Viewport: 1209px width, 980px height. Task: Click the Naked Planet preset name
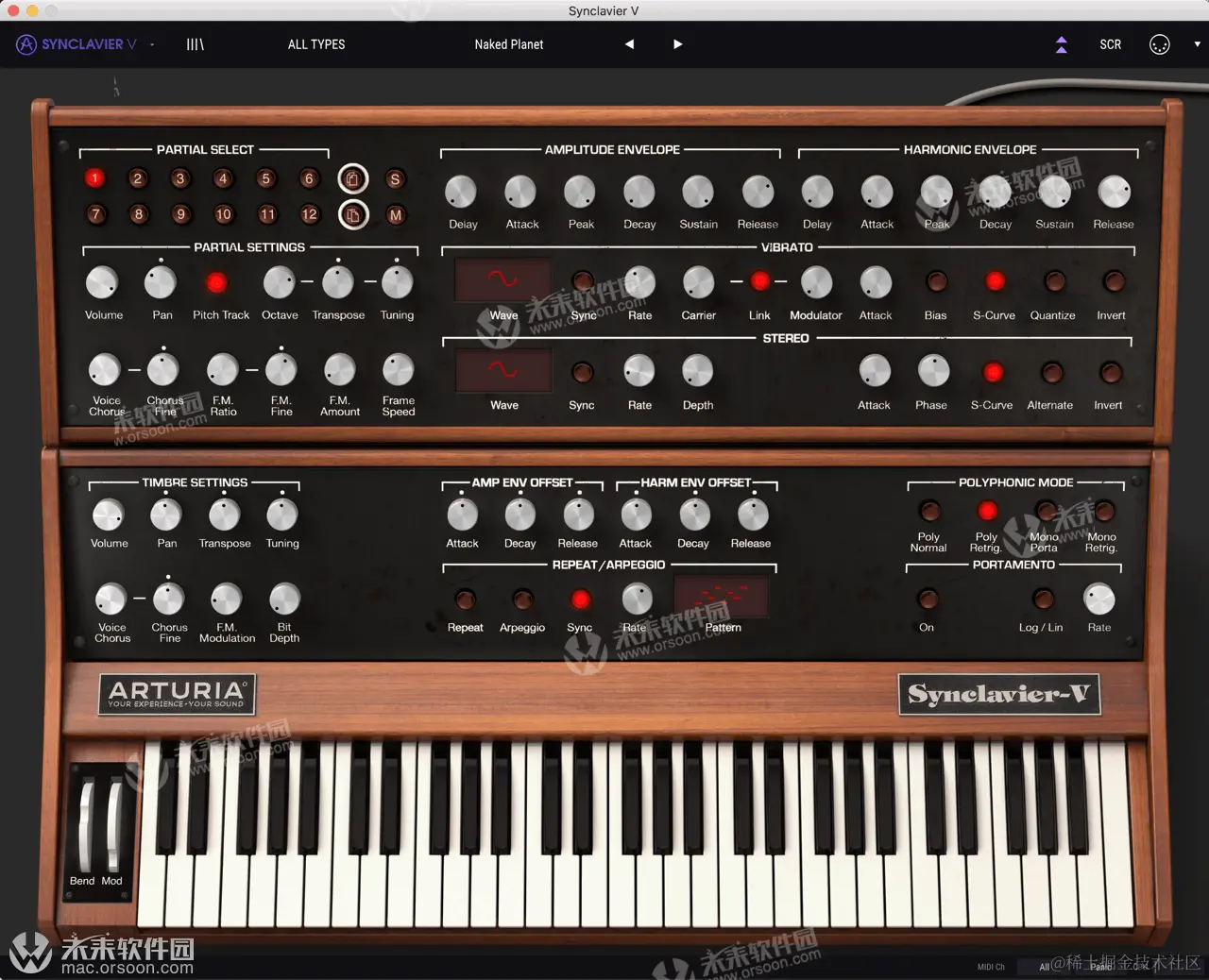pyautogui.click(x=509, y=44)
